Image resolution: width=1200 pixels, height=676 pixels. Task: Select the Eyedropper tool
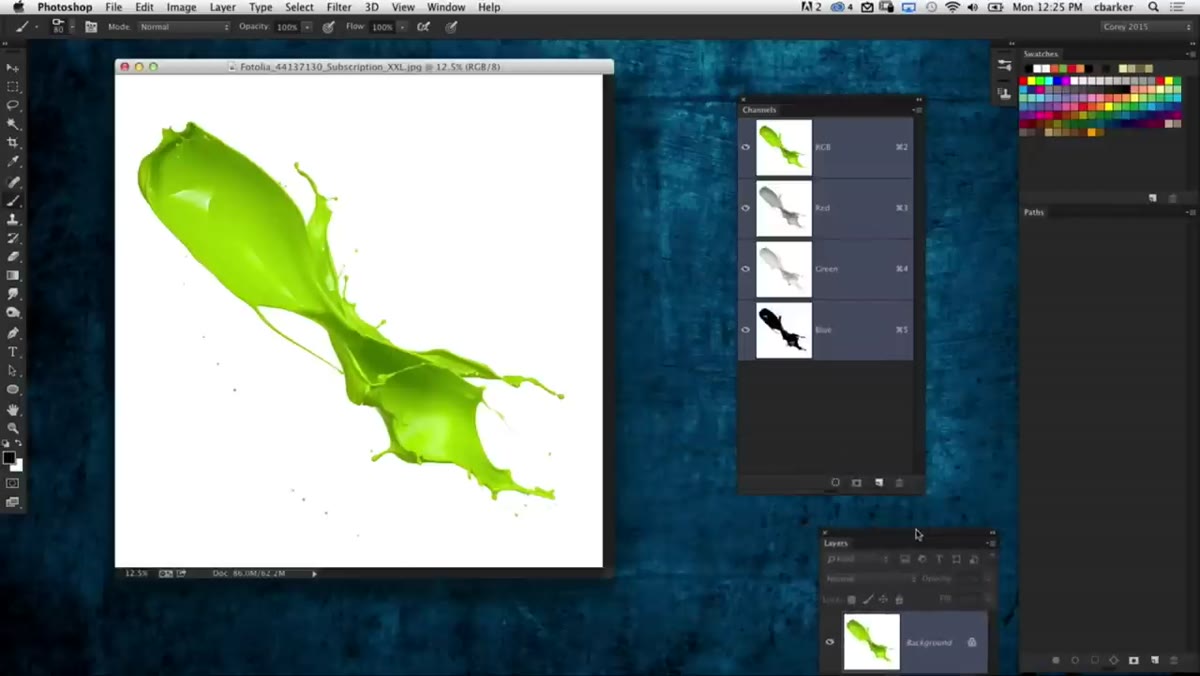click(13, 162)
